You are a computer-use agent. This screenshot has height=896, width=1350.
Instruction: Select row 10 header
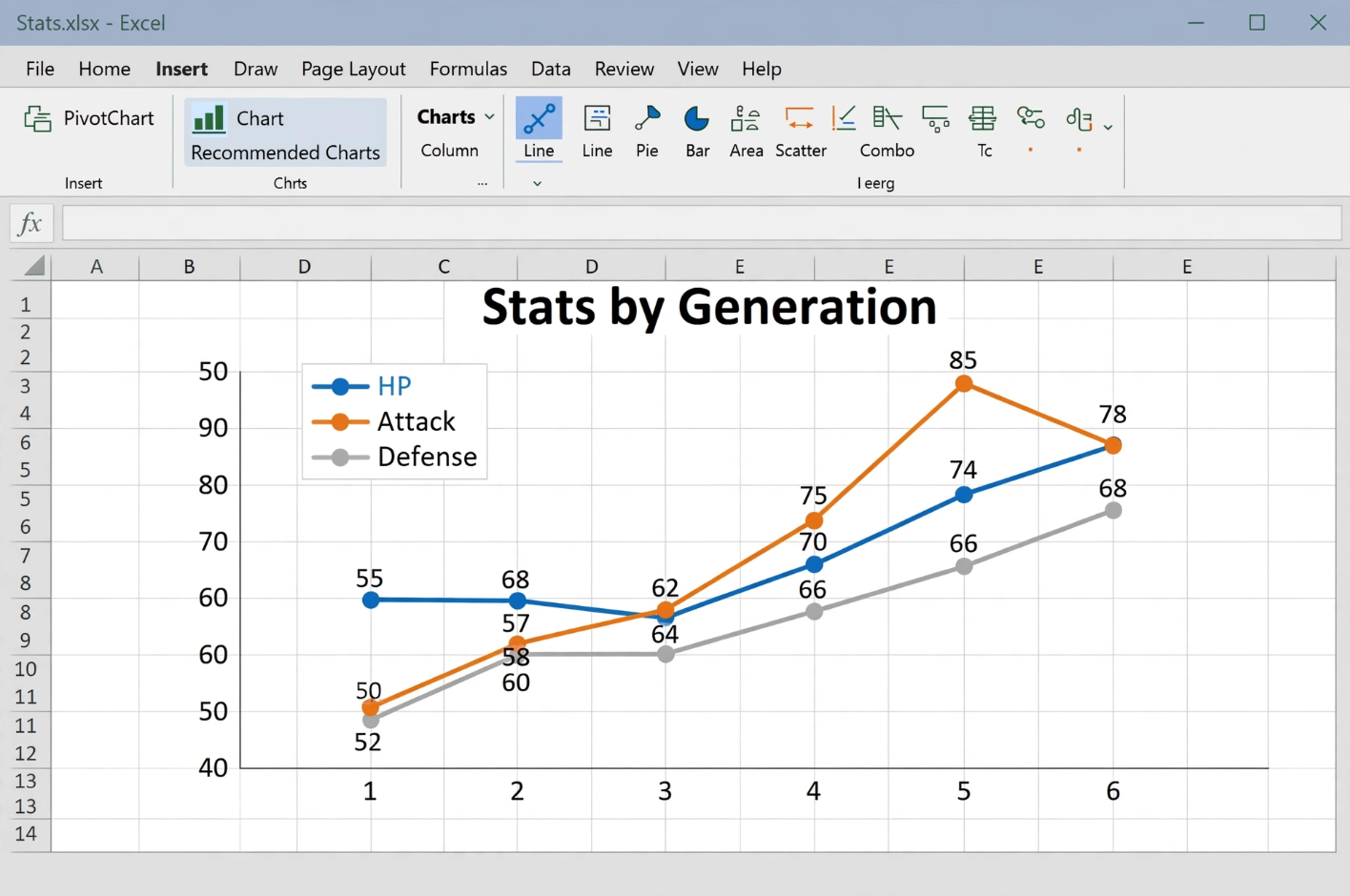coord(26,669)
